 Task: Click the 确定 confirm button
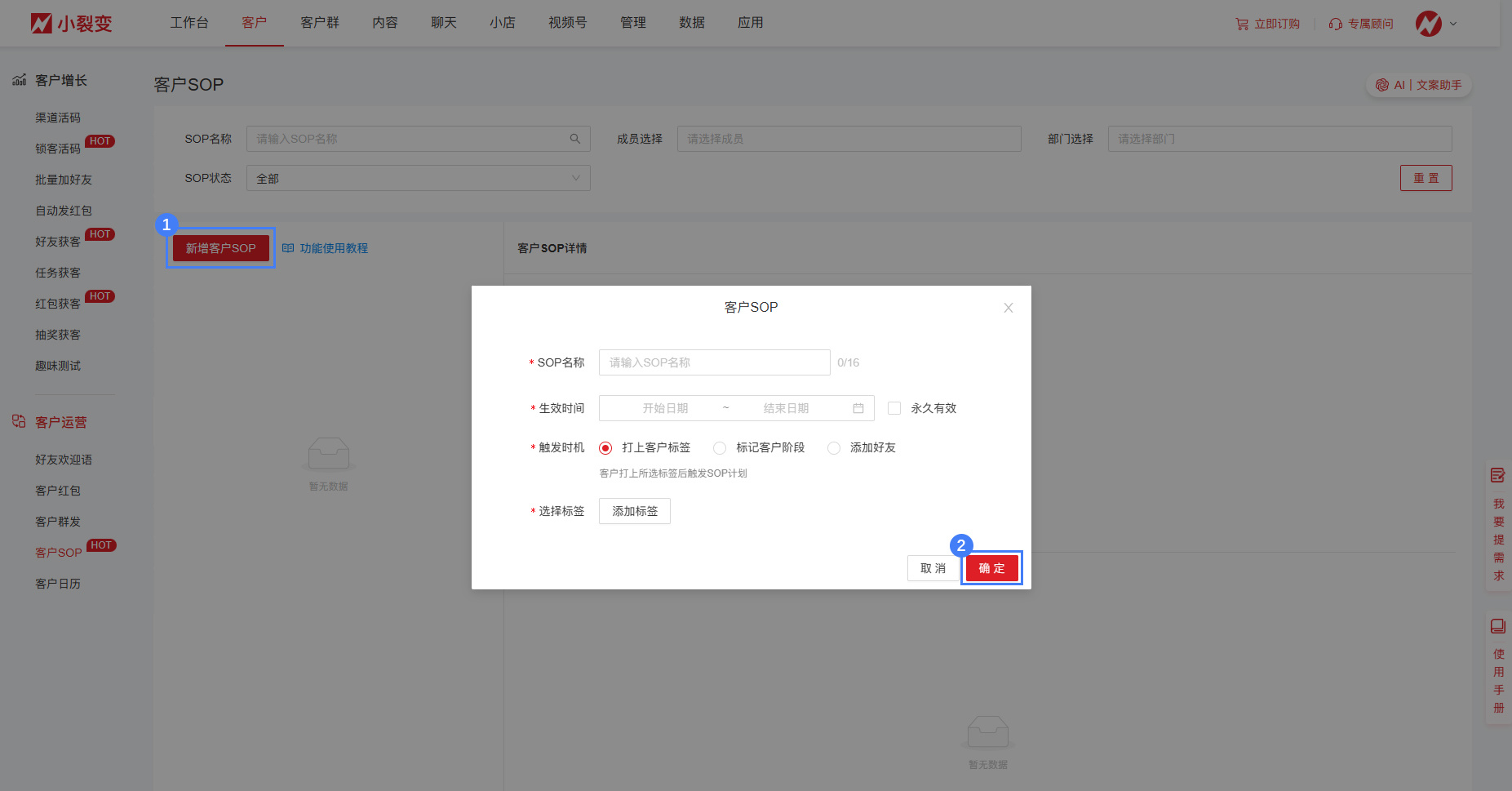[x=991, y=568]
